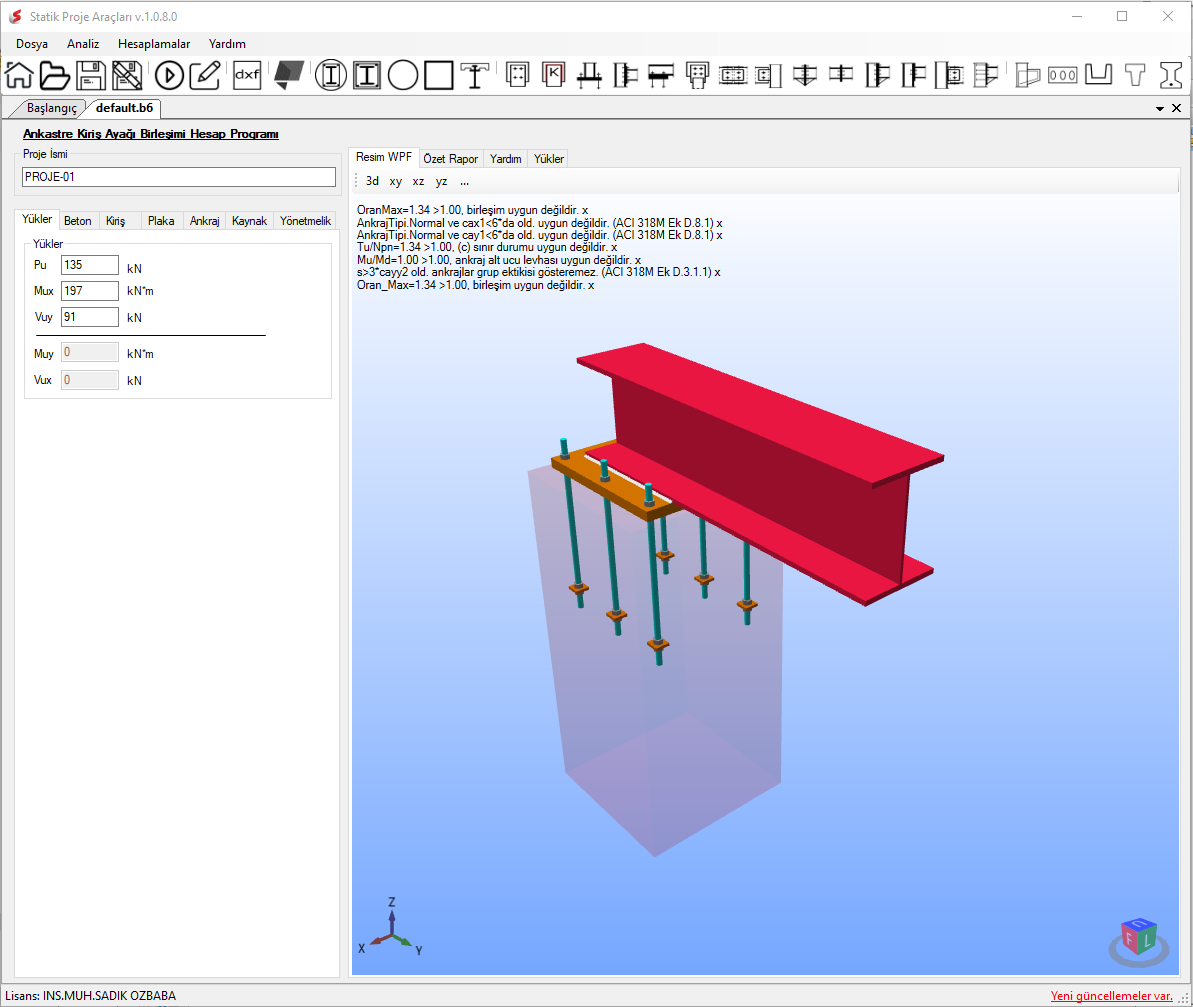1193x1007 pixels.
Task: Click the '...' more view options button
Action: (x=464, y=181)
